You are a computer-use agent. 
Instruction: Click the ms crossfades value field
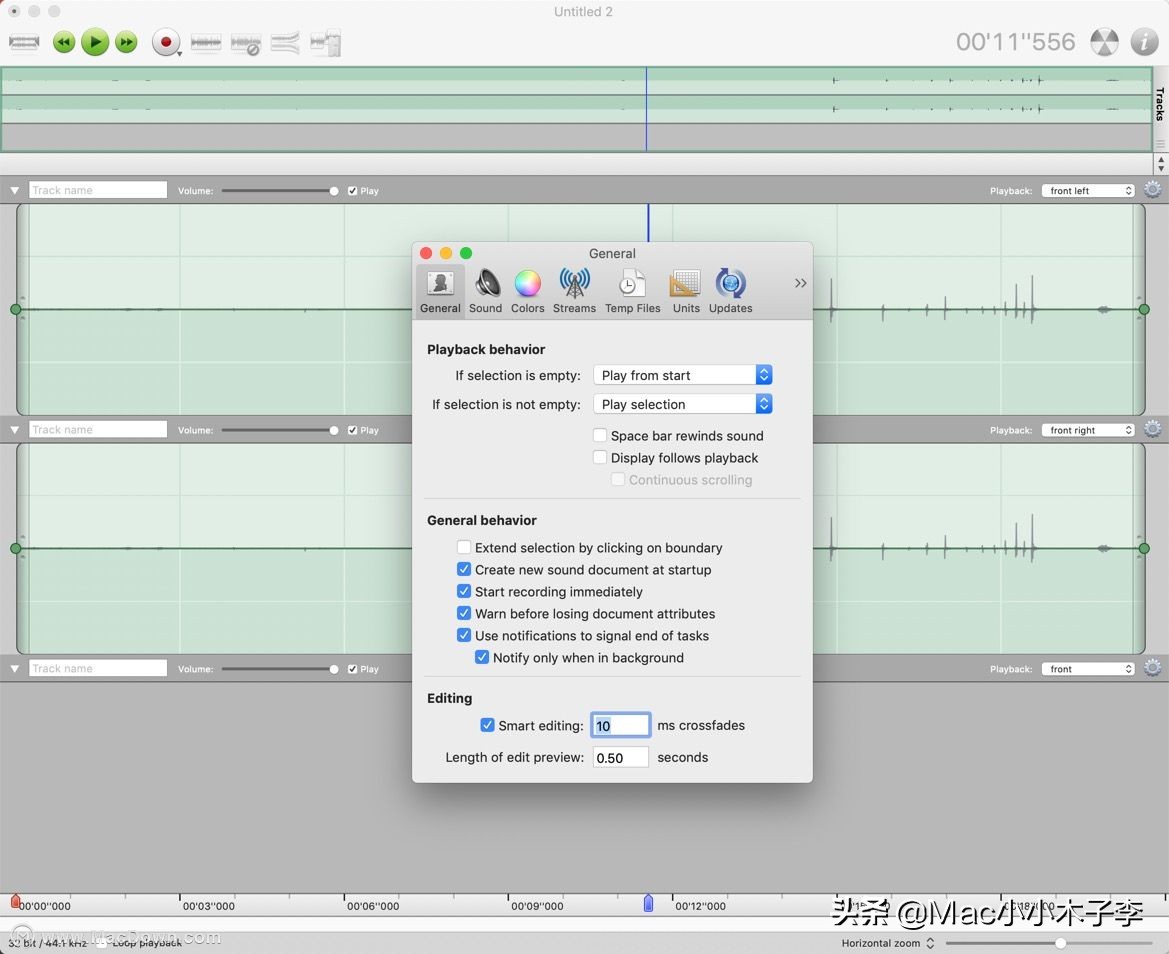[x=620, y=725]
